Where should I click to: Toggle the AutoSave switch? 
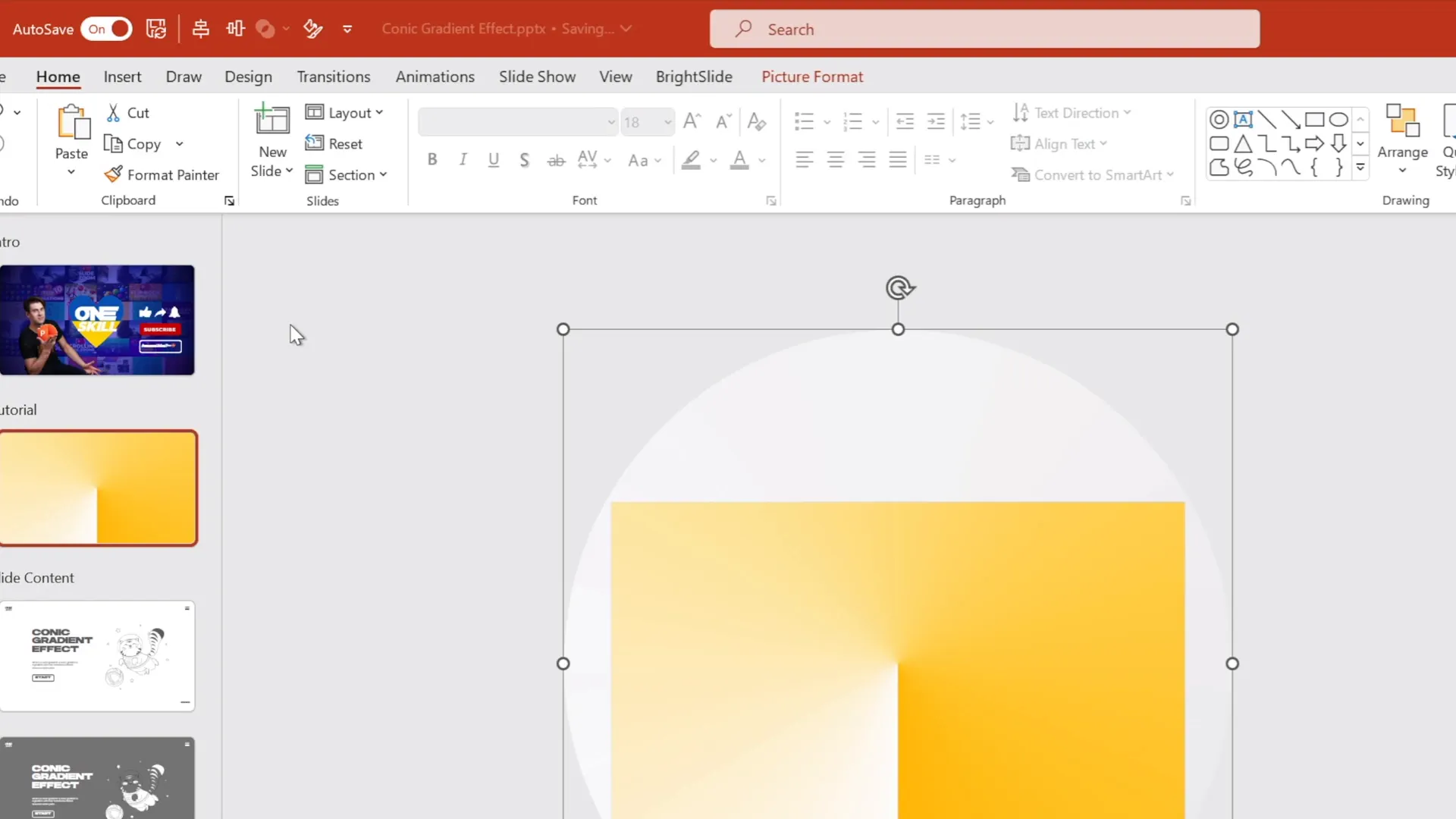[x=106, y=29]
